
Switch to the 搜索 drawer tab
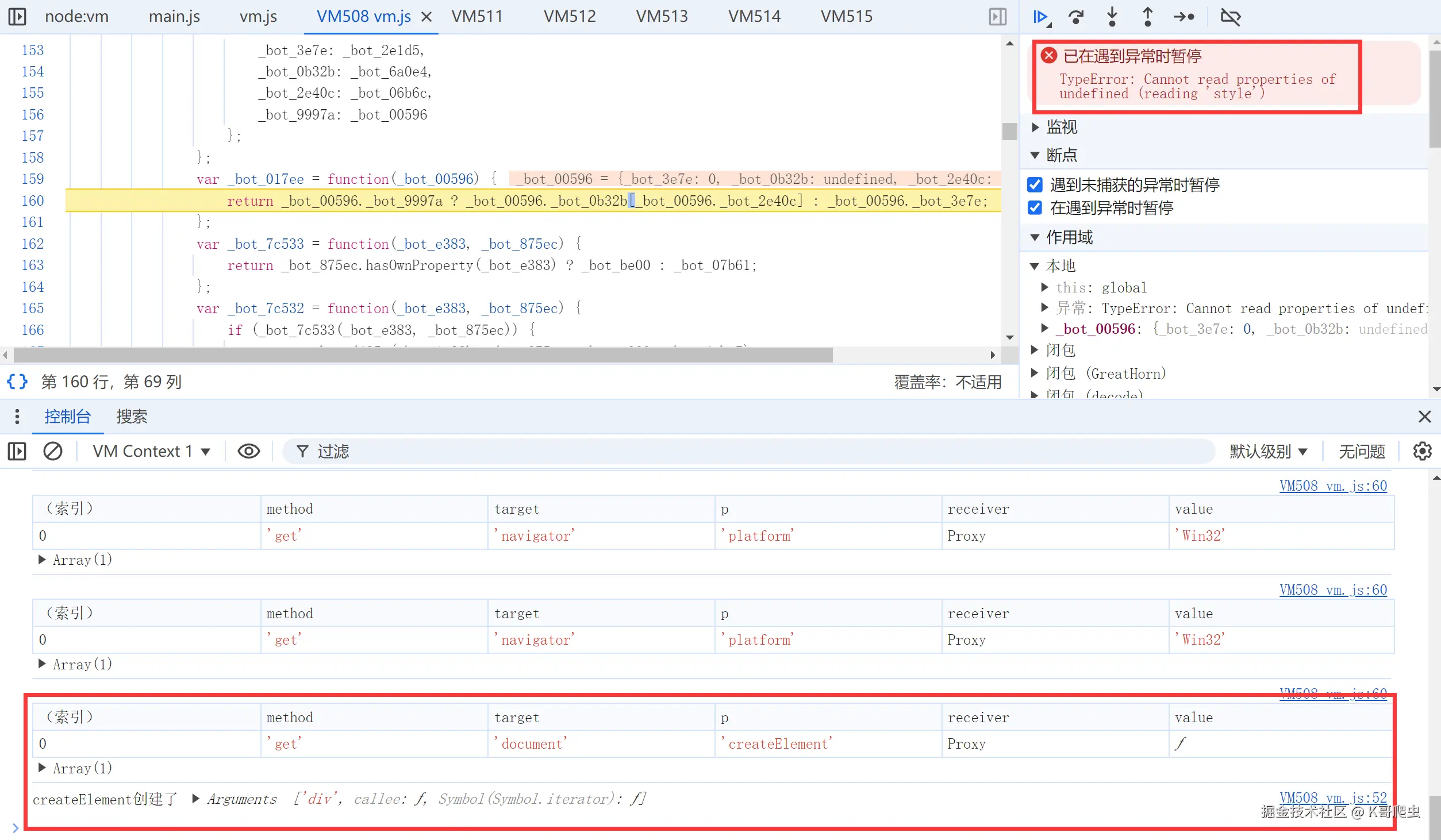[x=132, y=417]
